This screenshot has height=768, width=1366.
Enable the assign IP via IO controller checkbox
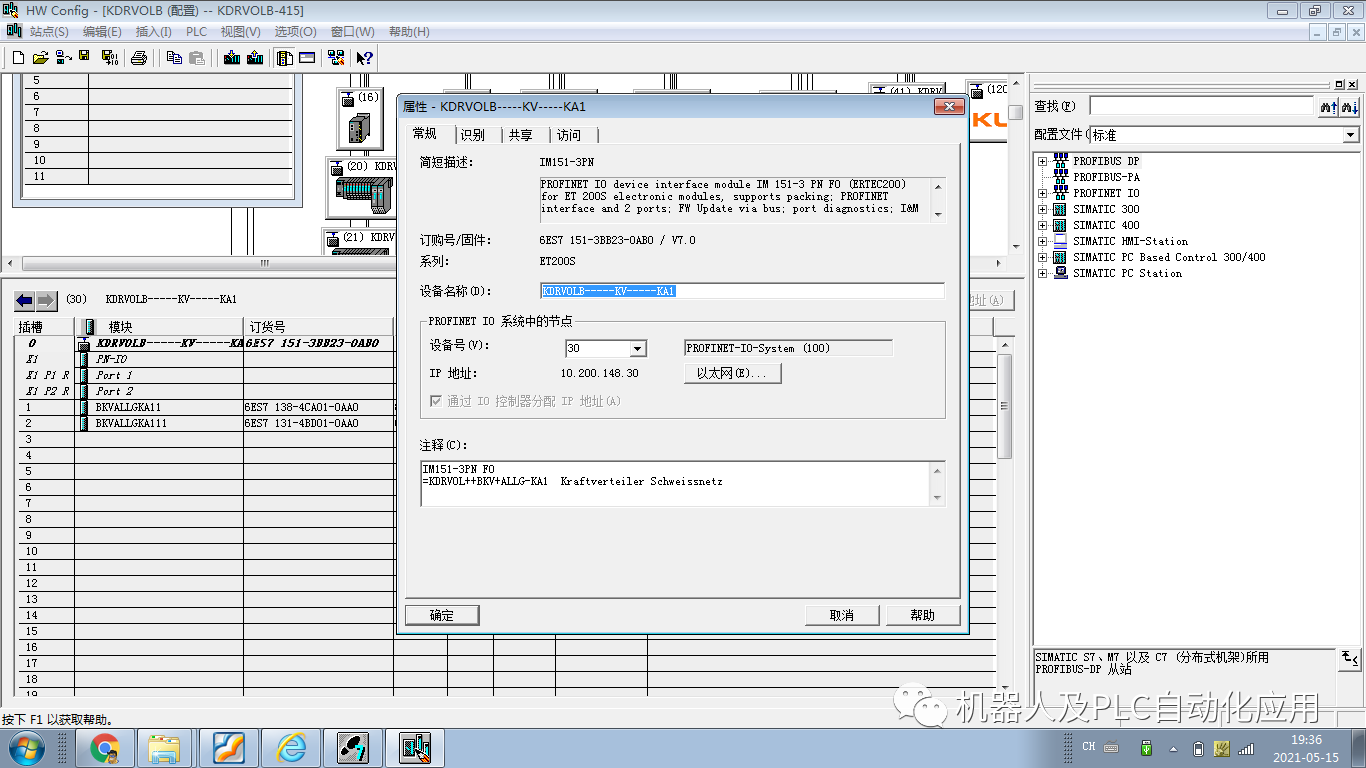pyautogui.click(x=437, y=401)
